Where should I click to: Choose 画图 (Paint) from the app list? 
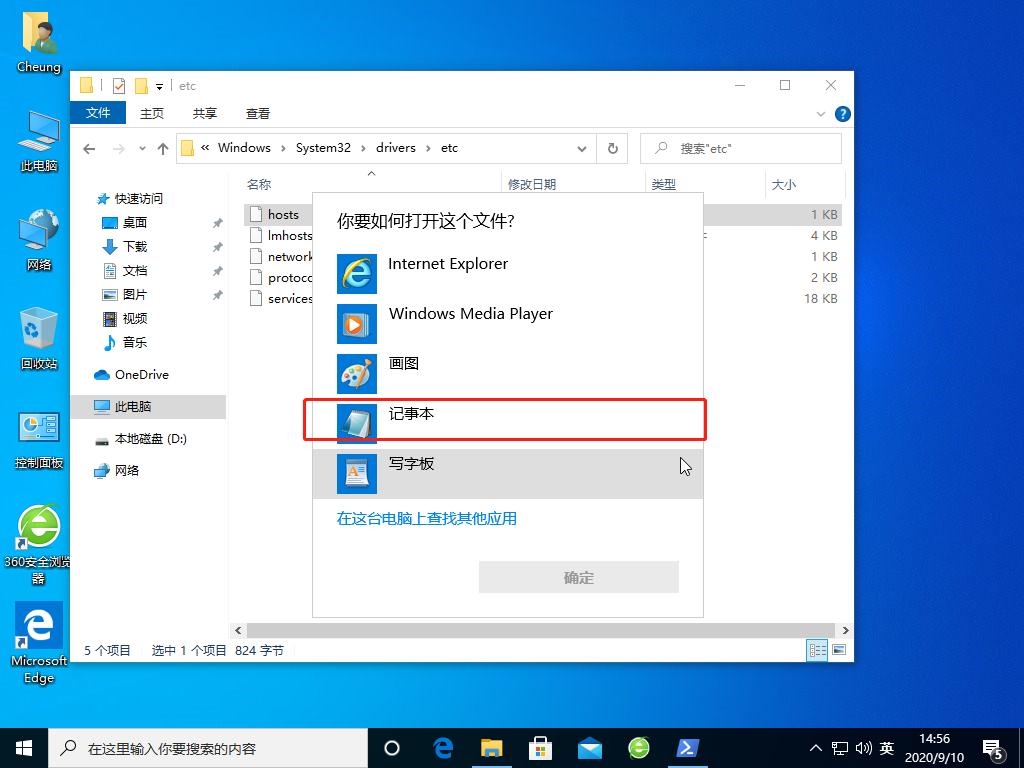[403, 363]
